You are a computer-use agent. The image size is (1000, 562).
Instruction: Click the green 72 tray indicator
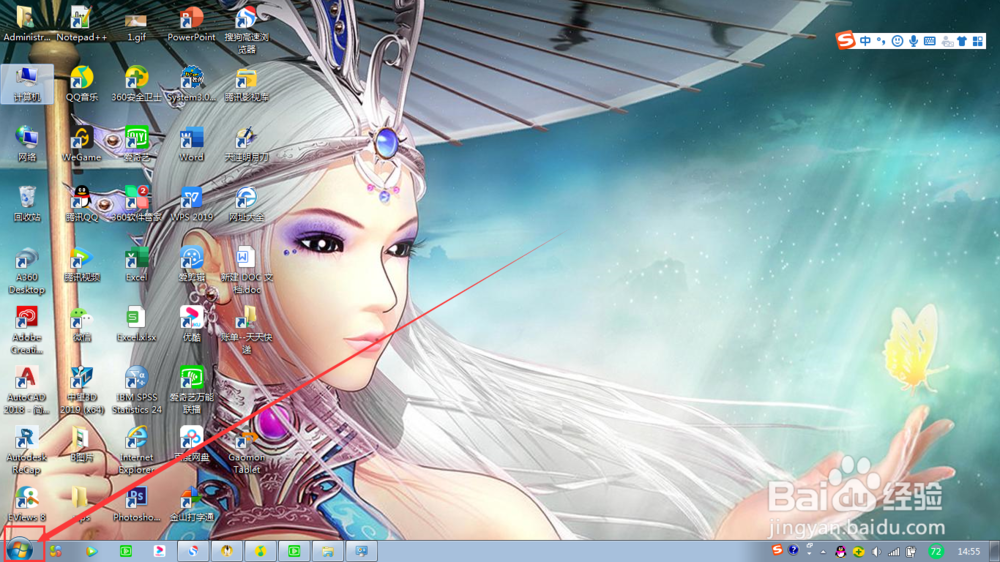tap(936, 552)
